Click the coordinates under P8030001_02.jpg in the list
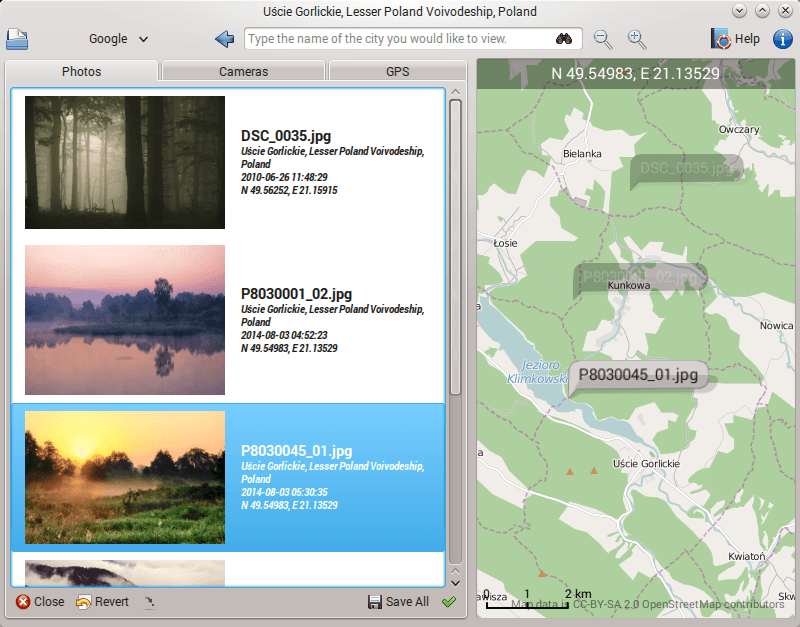800x627 pixels. (x=289, y=348)
